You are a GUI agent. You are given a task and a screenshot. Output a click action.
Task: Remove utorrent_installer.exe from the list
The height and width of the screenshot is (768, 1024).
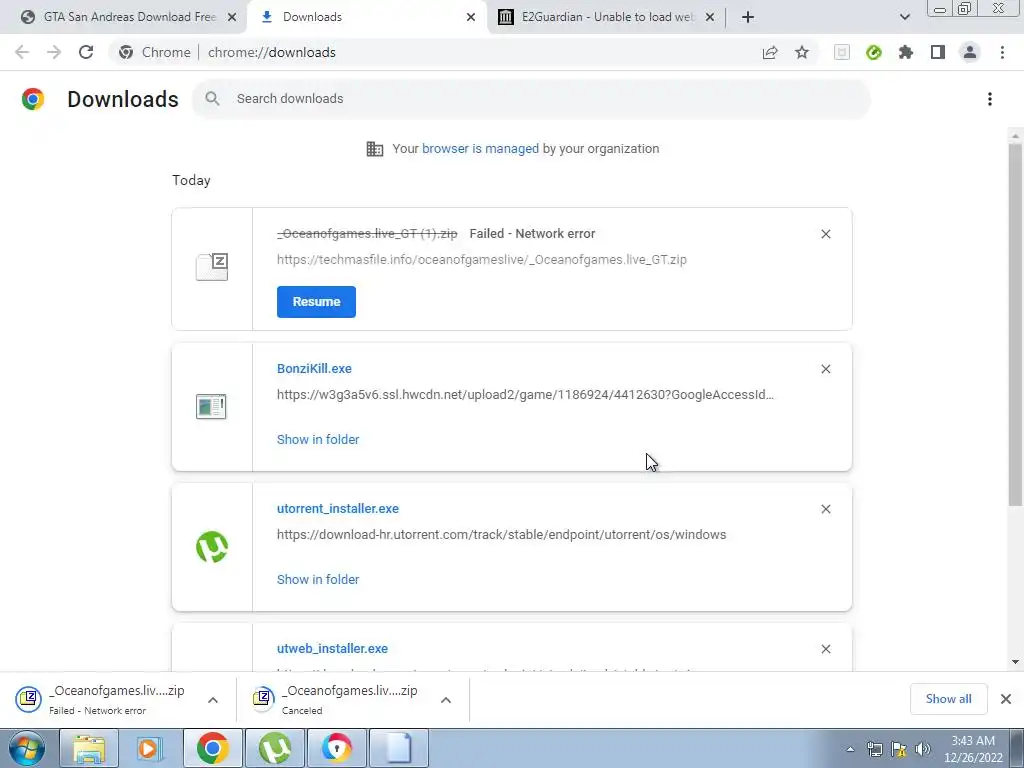825,509
